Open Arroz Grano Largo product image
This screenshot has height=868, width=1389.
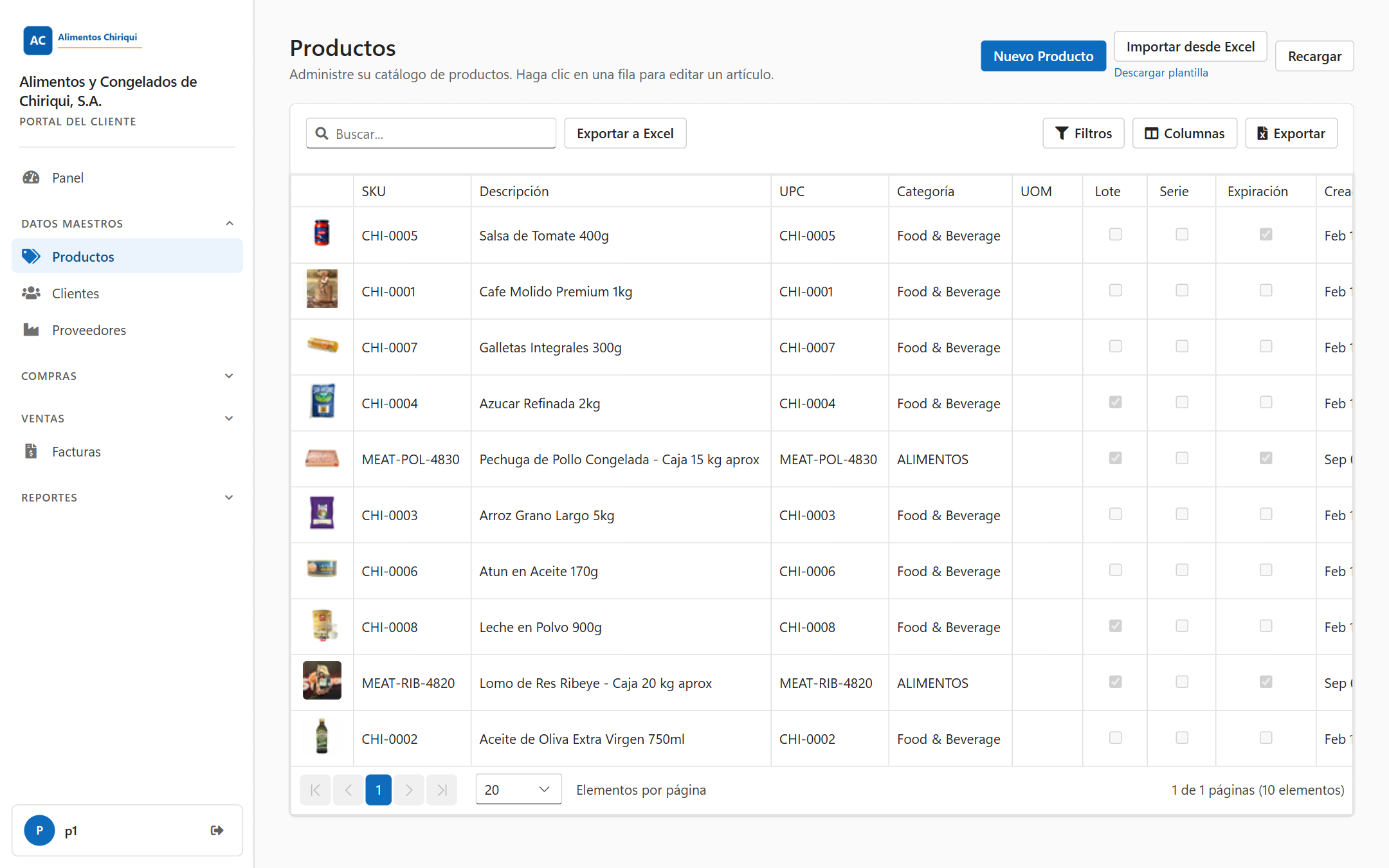pos(322,513)
